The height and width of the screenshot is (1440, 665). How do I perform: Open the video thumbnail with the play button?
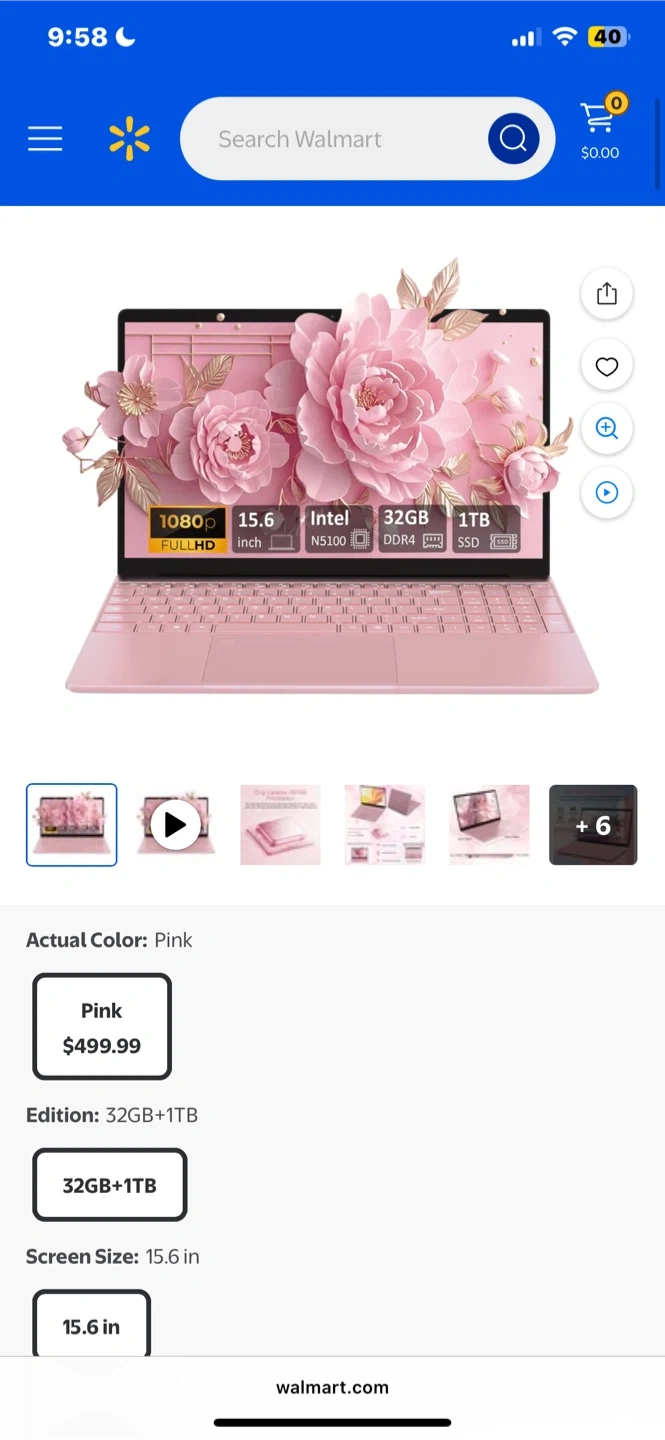coord(176,825)
